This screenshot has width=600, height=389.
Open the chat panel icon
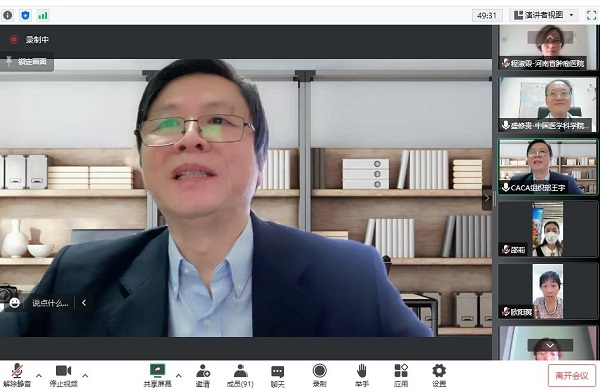277,371
